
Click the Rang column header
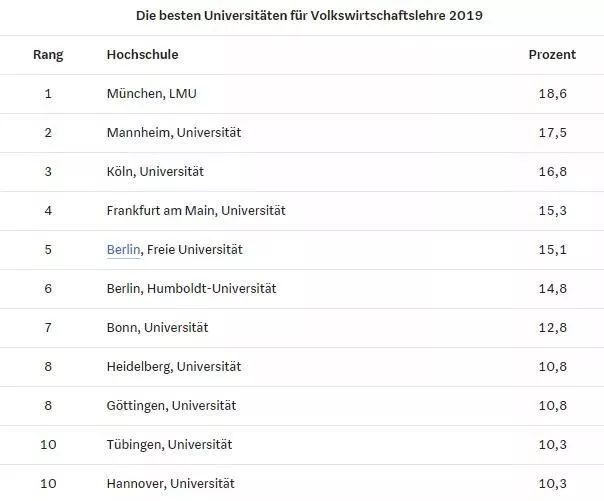coord(48,55)
